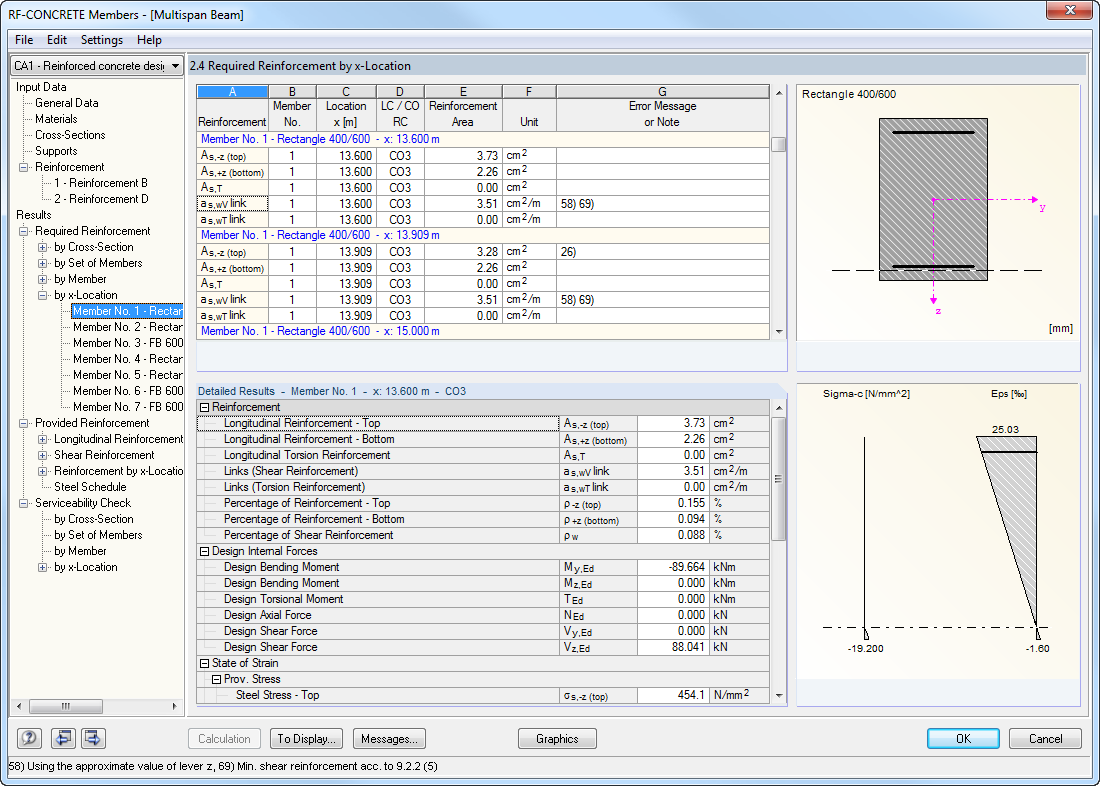Open the Edit menu

click(x=57, y=40)
